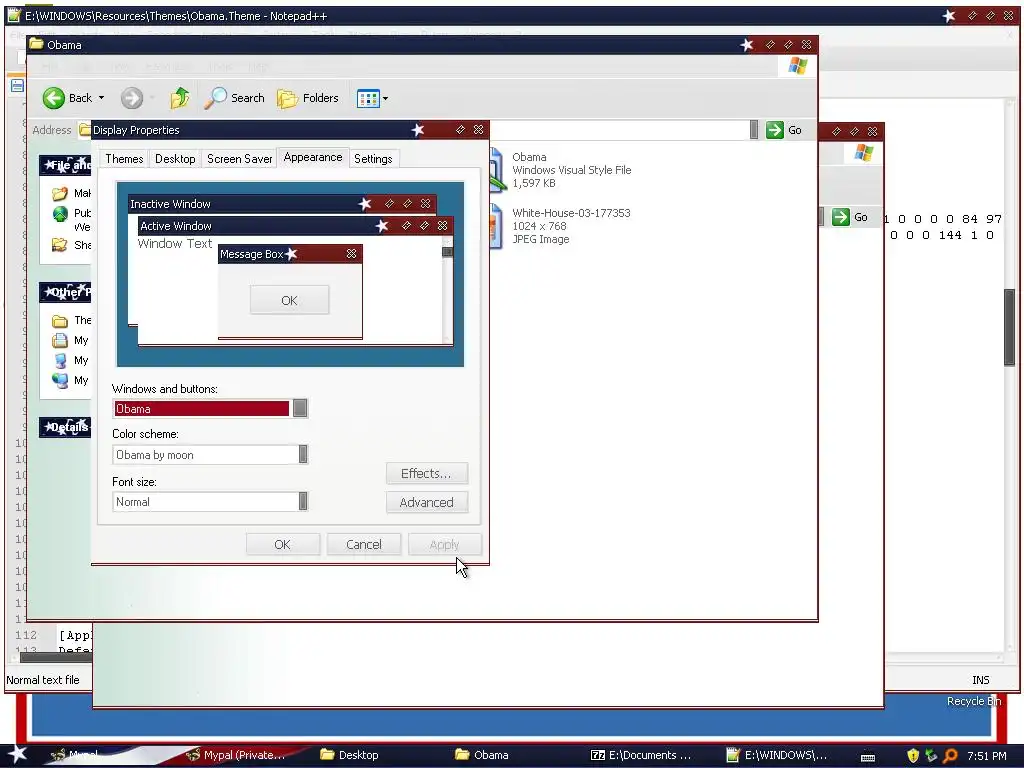Collapse the Other Places panel header
Image resolution: width=1024 pixels, height=768 pixels.
65,292
